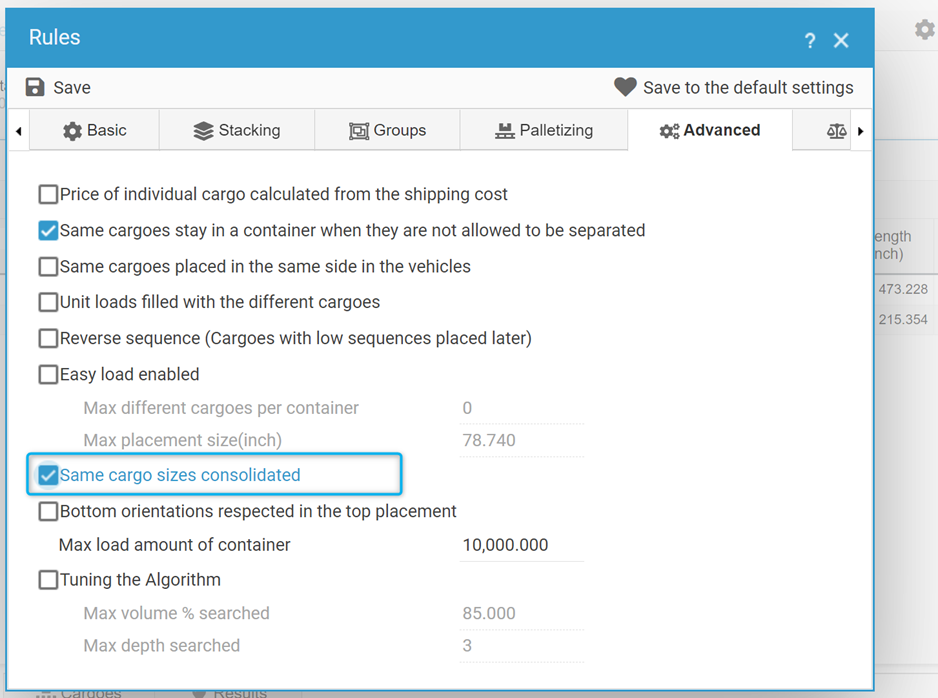Click the Rules dialog title
938x698 pixels.
tap(54, 37)
